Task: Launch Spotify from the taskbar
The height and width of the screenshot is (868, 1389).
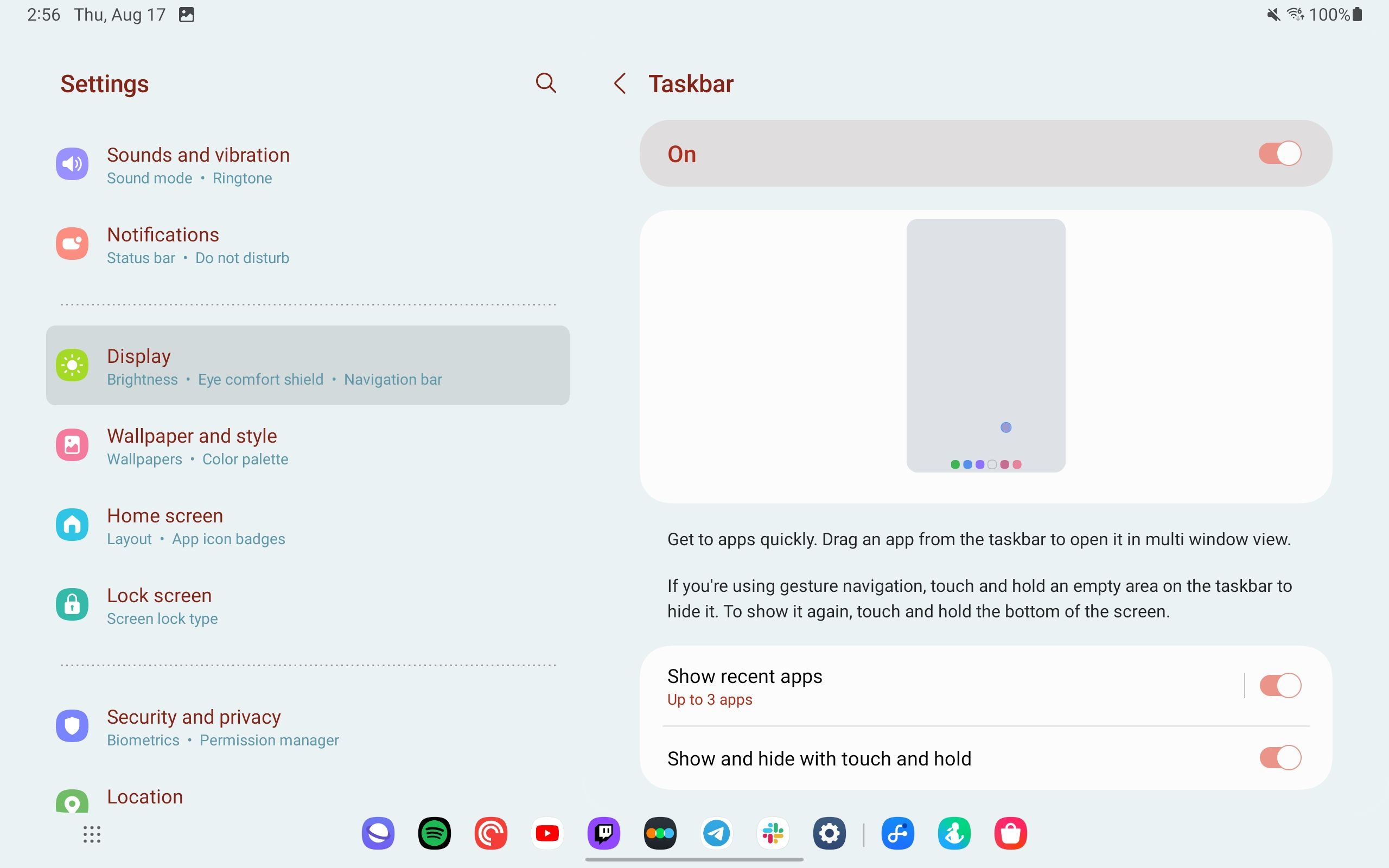Action: point(435,833)
